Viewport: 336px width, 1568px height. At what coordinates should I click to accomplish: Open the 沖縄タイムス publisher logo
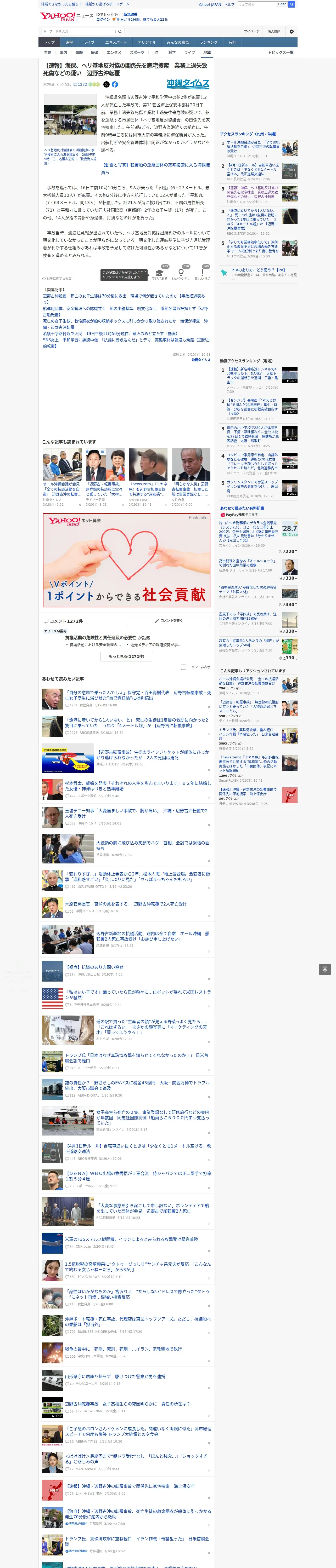click(x=188, y=84)
